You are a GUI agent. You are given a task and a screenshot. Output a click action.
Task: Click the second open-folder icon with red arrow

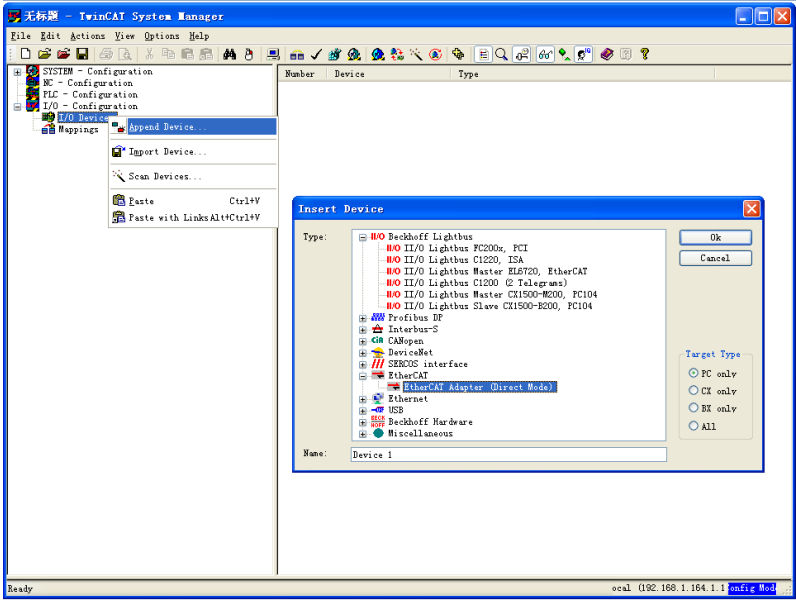click(63, 54)
